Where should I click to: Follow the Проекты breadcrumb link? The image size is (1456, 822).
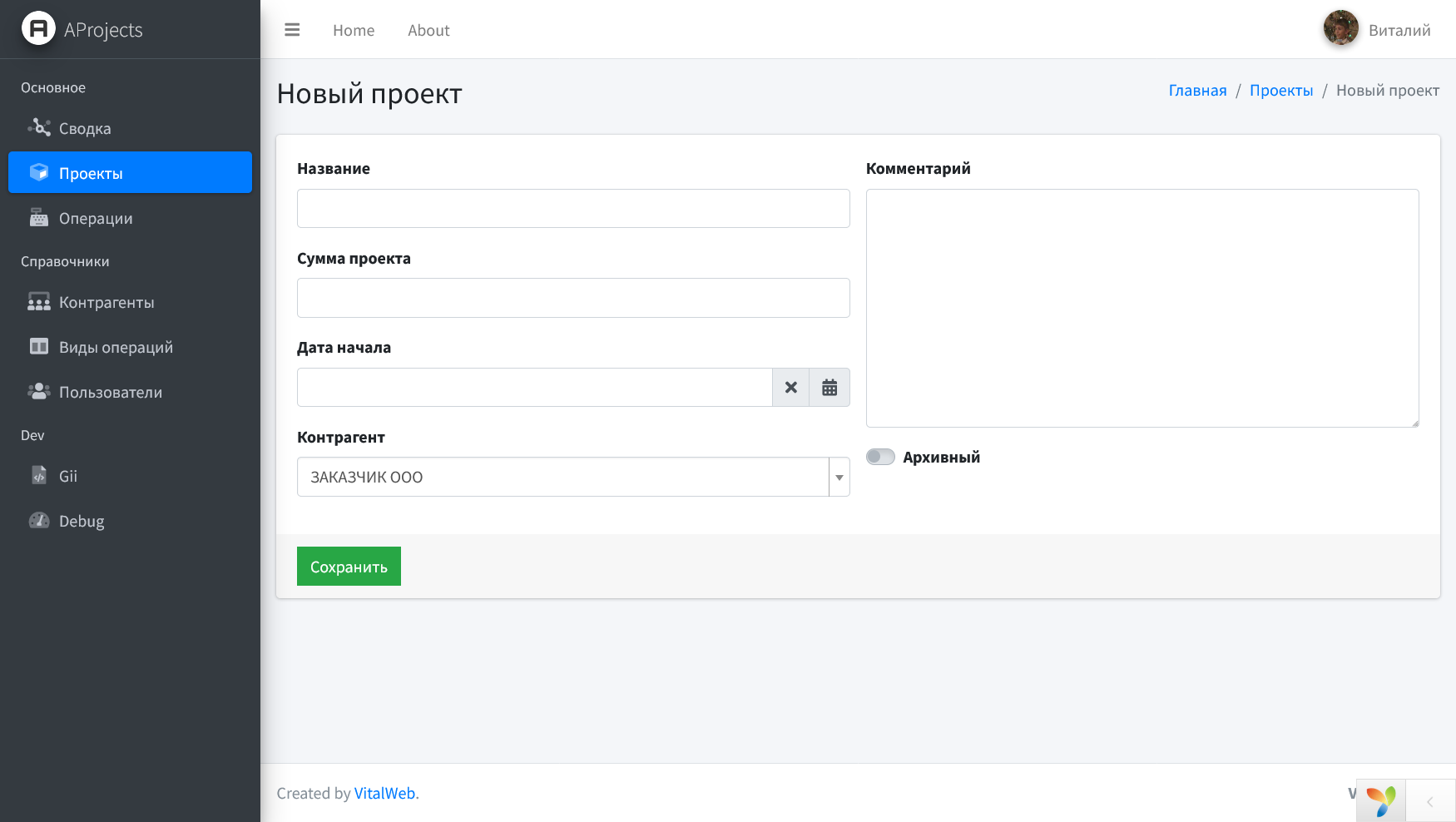coord(1281,90)
